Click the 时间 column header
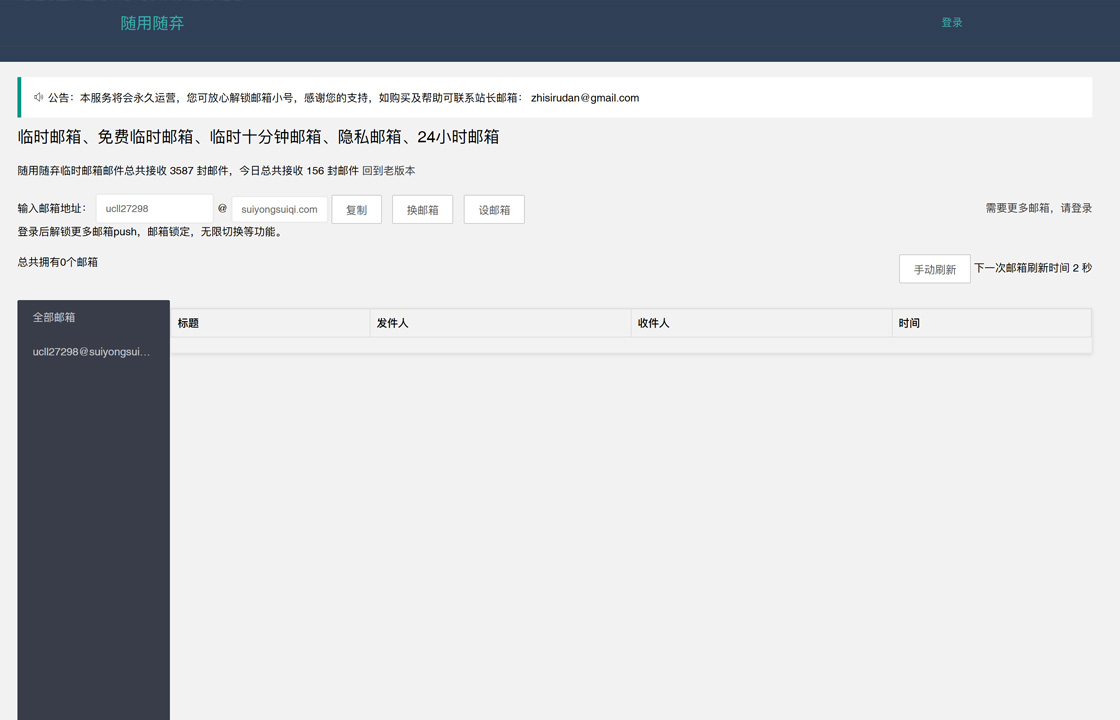Viewport: 1120px width, 720px height. click(991, 323)
